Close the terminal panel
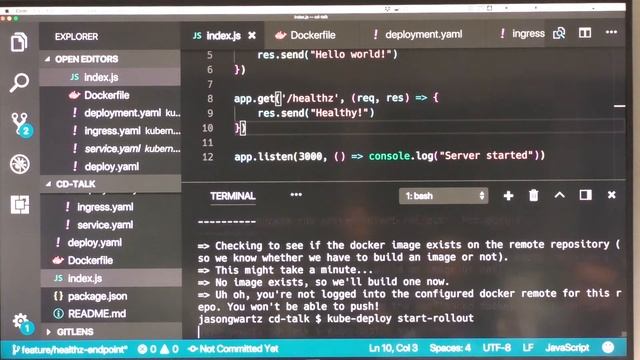 tap(611, 195)
